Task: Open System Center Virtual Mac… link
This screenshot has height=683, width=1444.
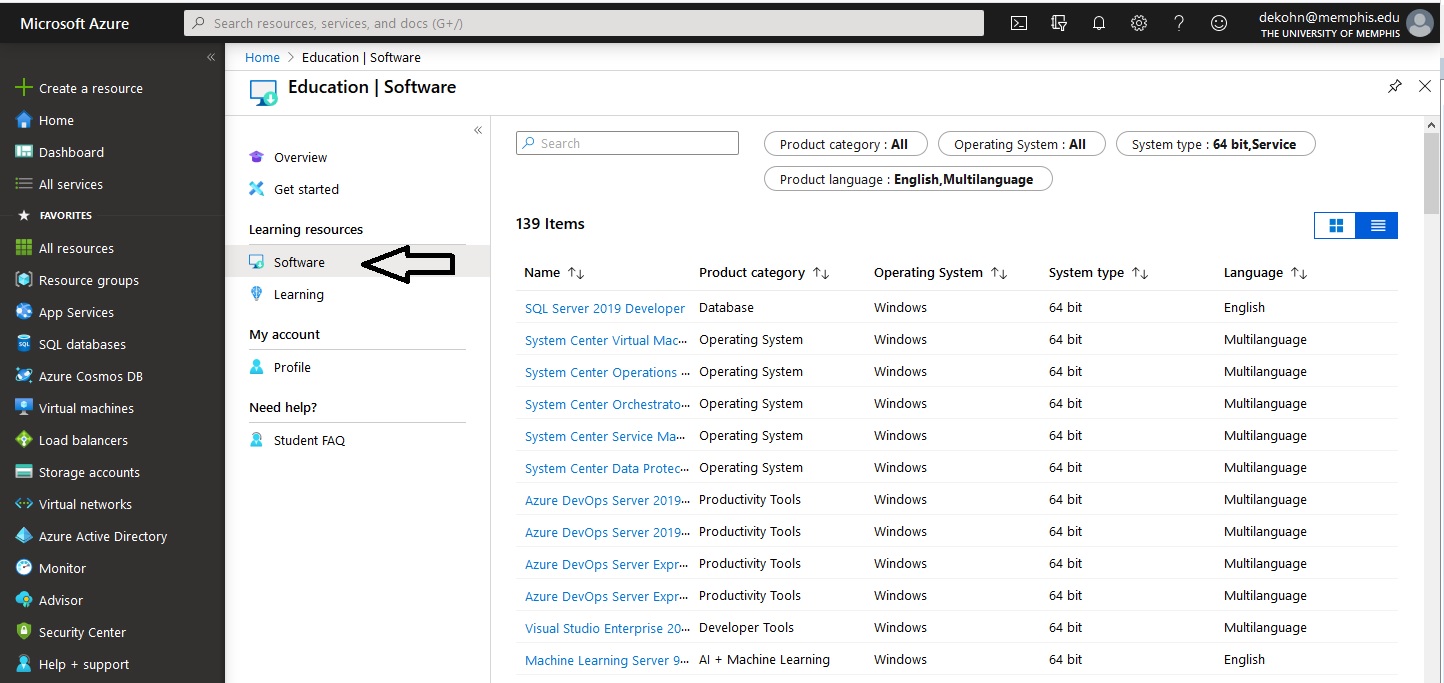Action: point(607,340)
